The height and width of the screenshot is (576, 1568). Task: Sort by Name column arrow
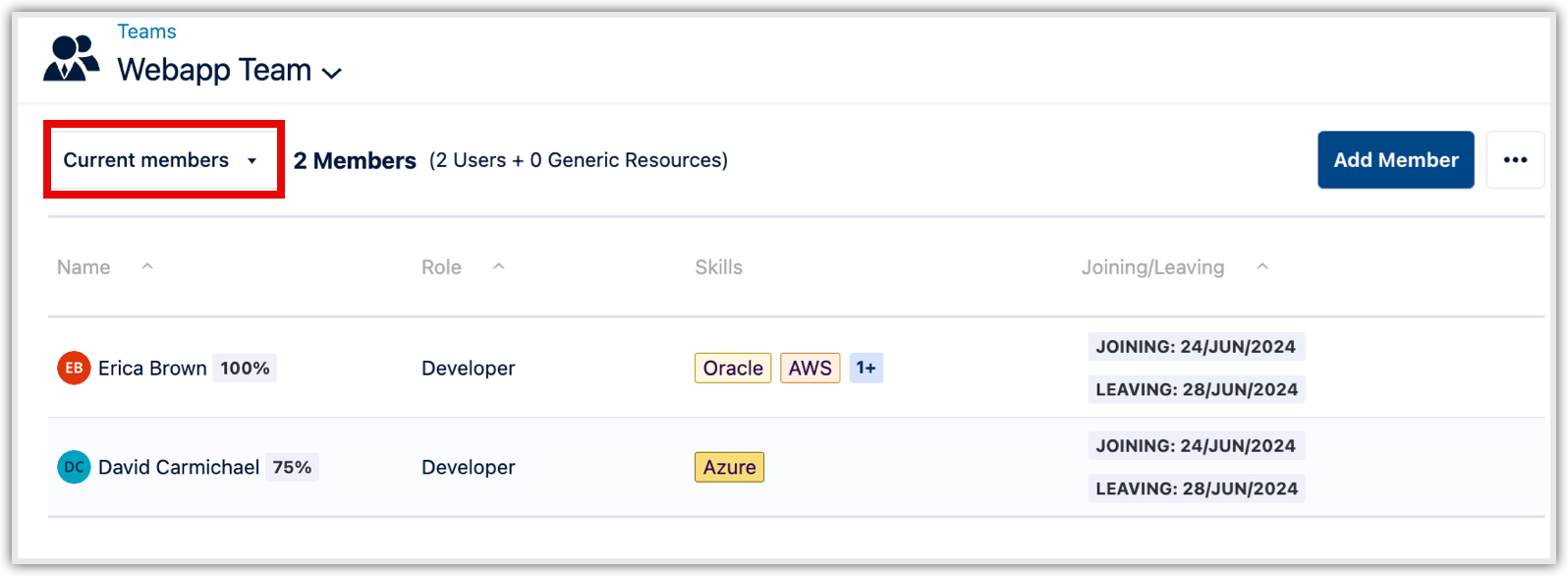(x=147, y=266)
